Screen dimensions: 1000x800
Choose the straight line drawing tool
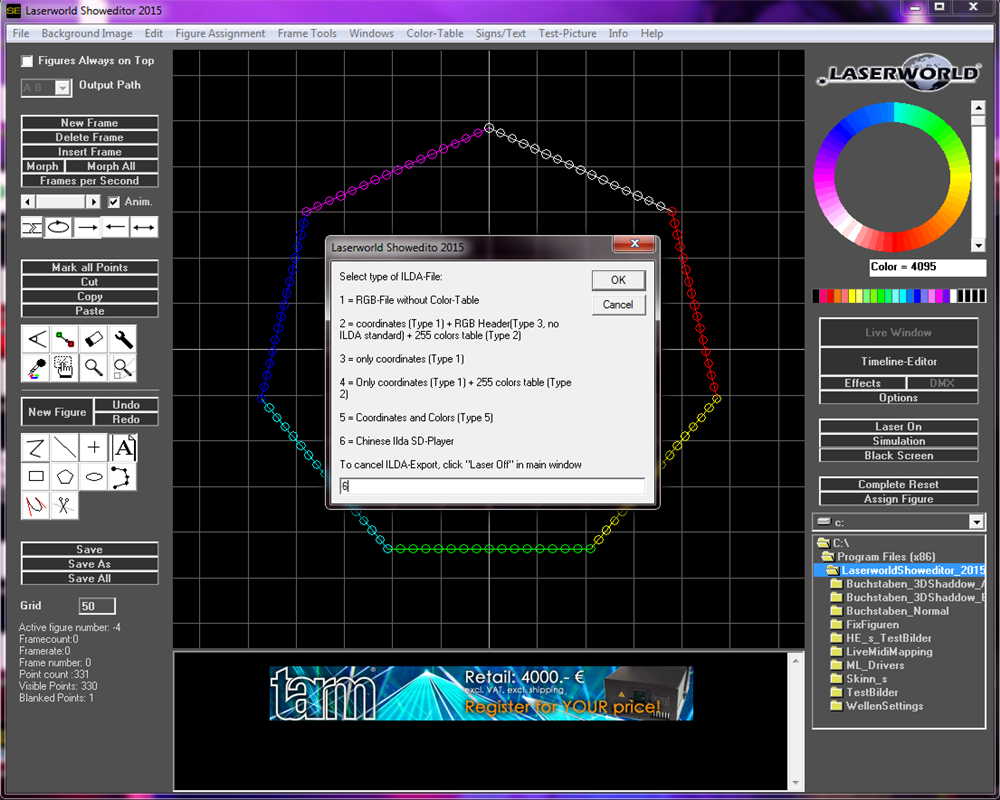tap(64, 448)
